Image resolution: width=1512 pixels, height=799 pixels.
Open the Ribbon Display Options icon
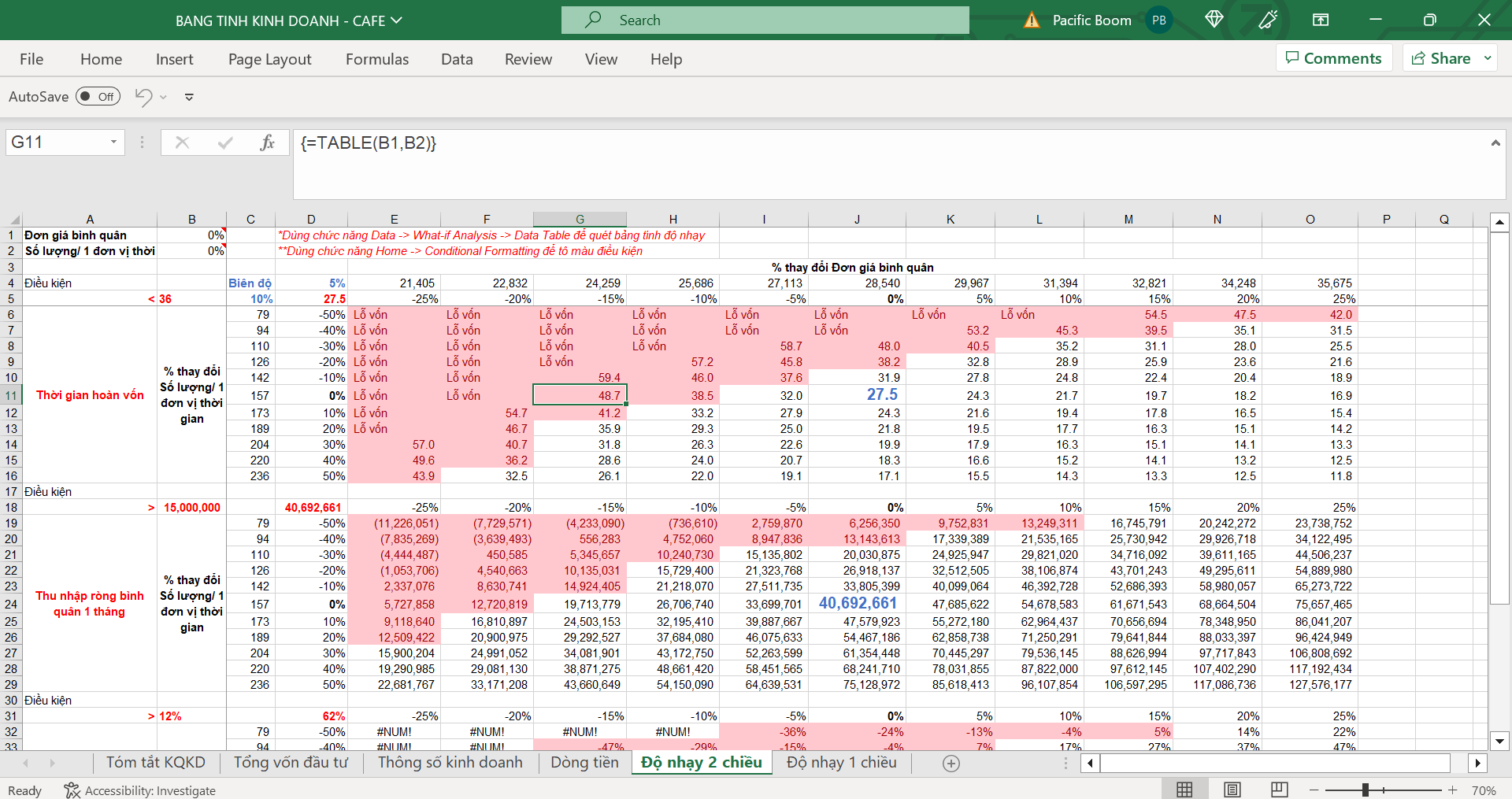point(1321,20)
